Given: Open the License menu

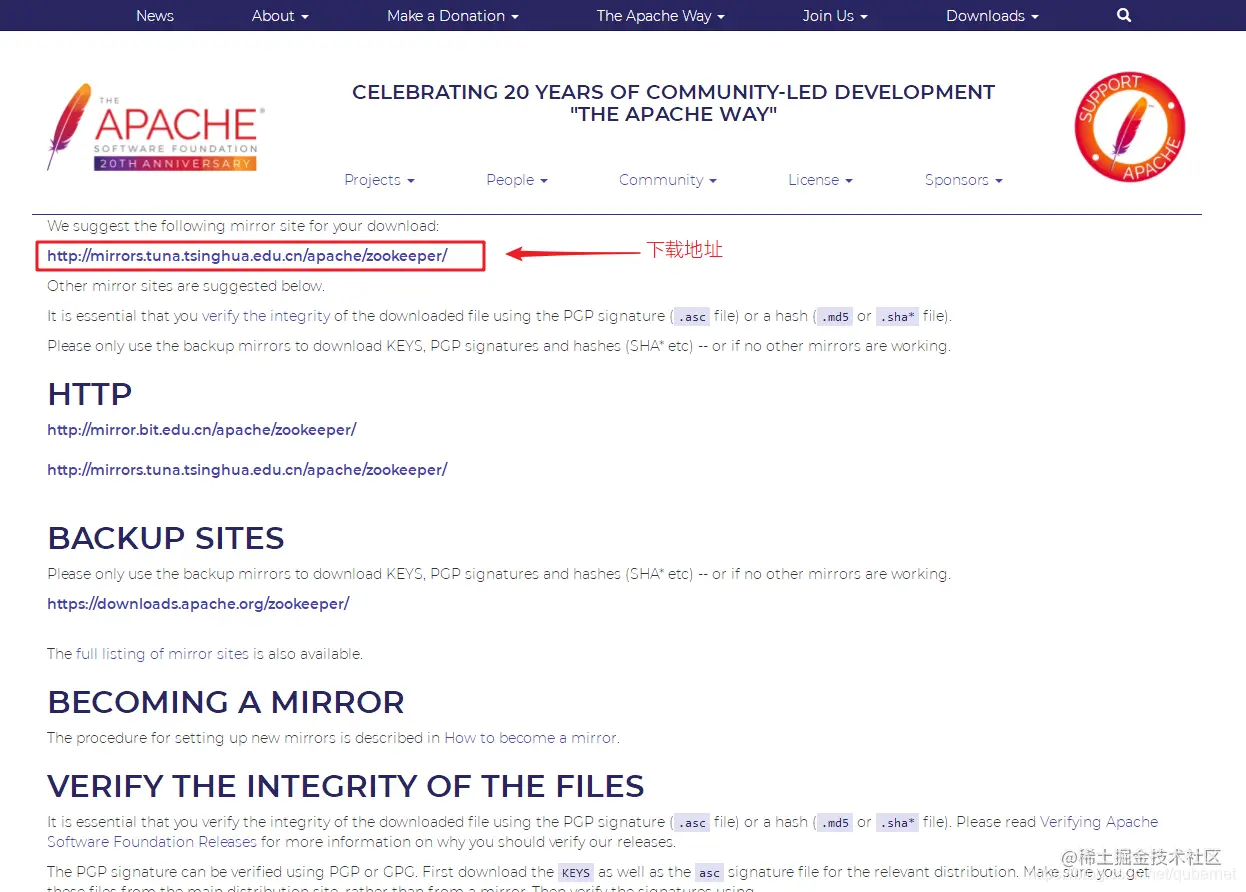Looking at the screenshot, I should pyautogui.click(x=820, y=180).
